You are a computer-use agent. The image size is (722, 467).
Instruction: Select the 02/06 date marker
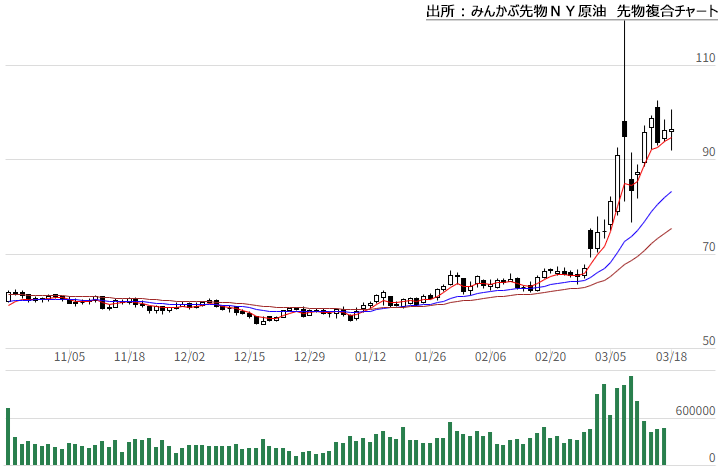point(490,356)
